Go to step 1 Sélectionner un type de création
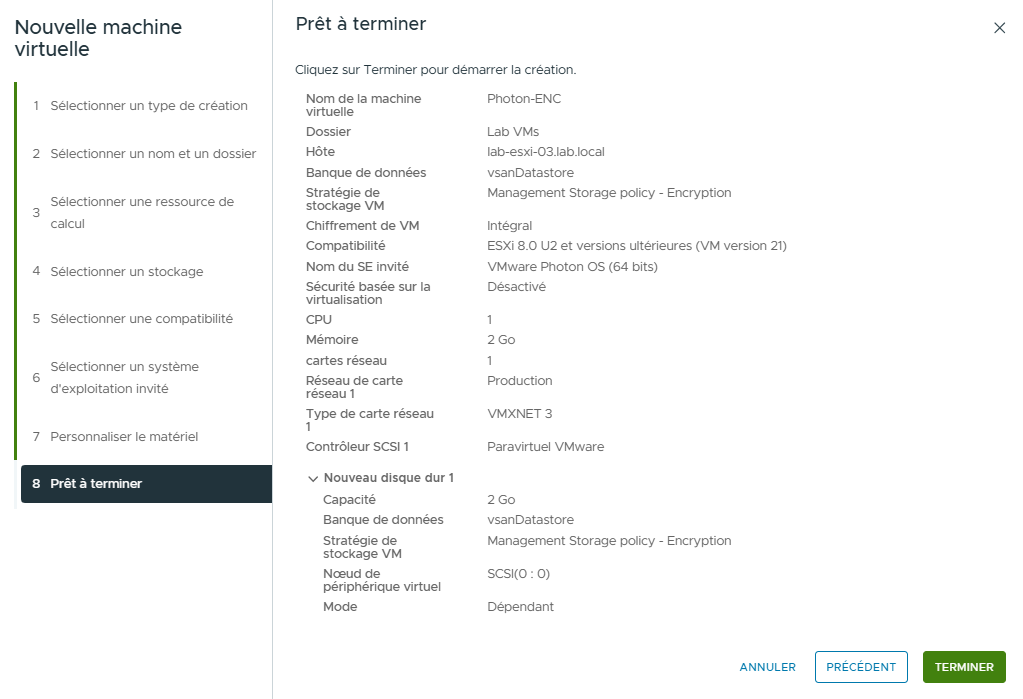The image size is (1023, 699). [x=148, y=106]
